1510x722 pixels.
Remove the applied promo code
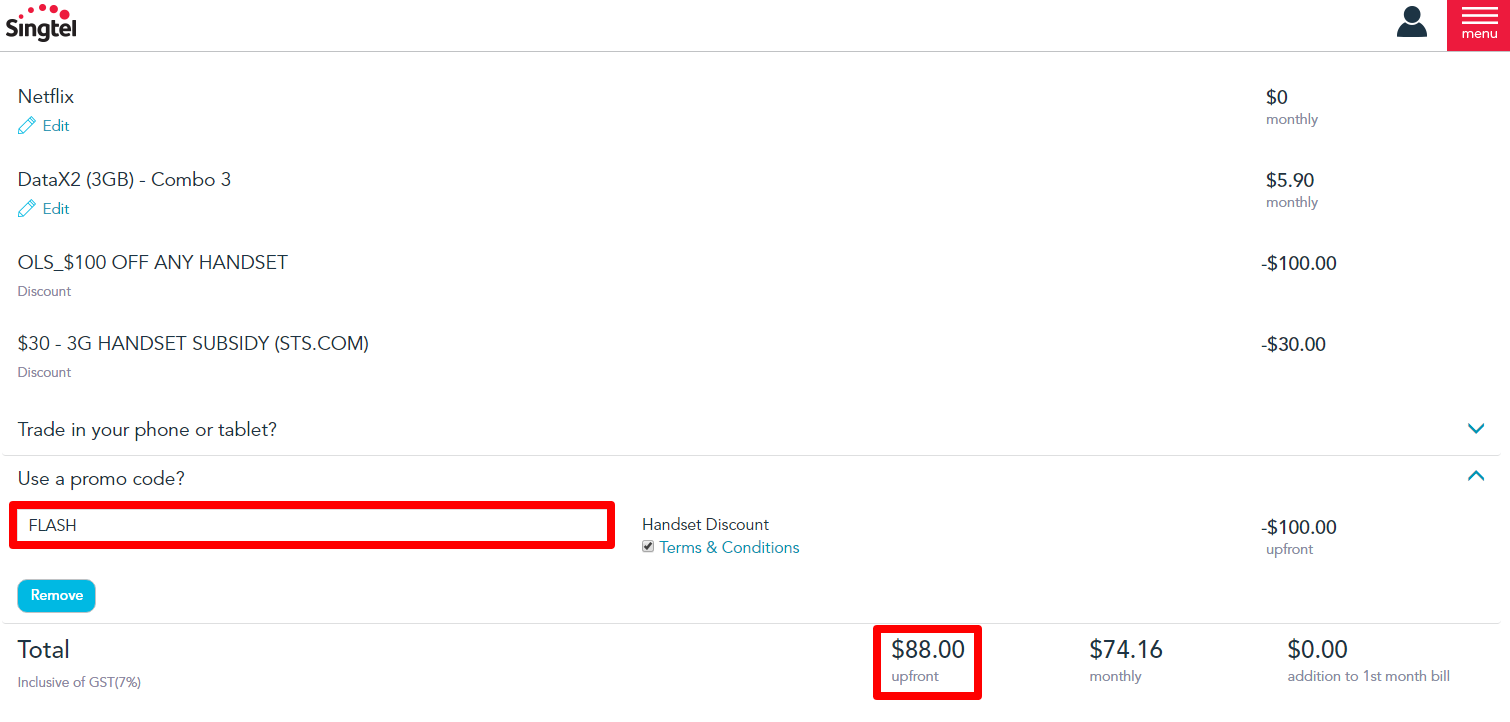56,595
